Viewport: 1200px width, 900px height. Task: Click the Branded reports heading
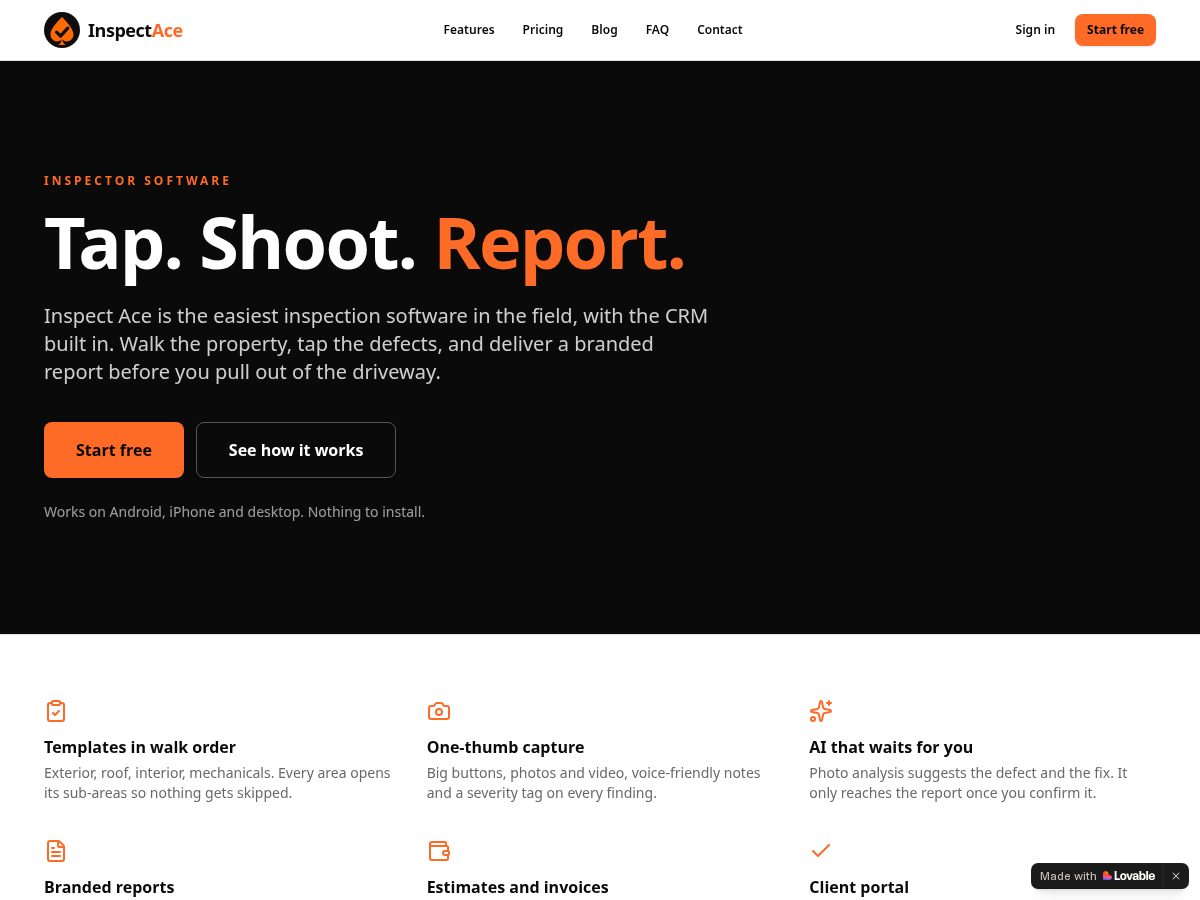pos(109,887)
